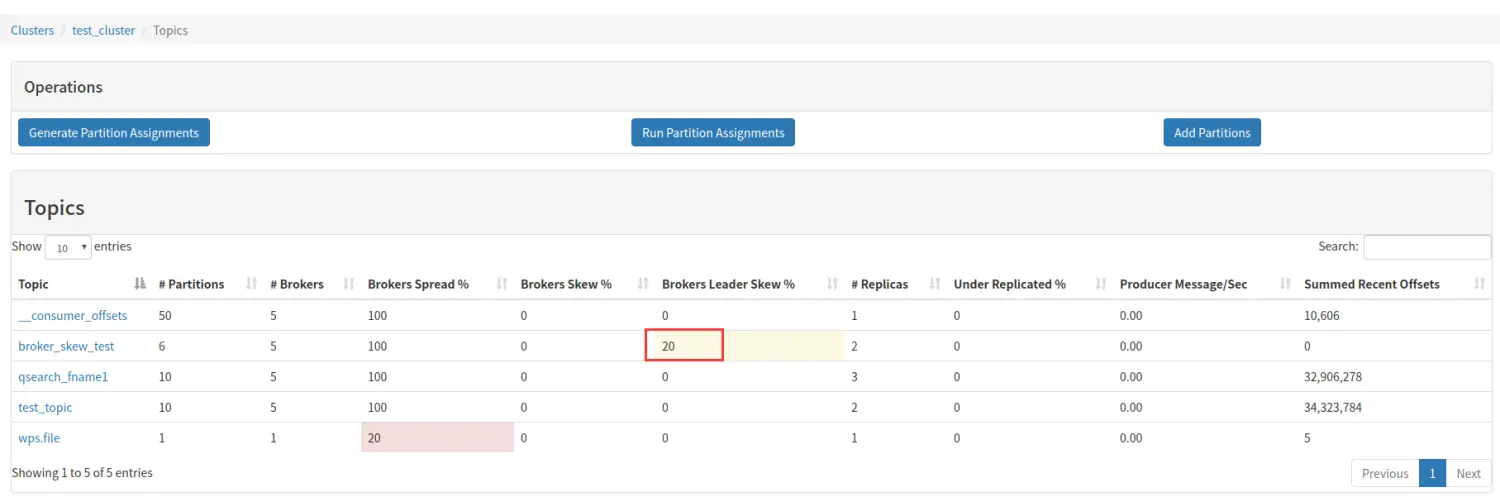This screenshot has height=497, width=1500.
Task: Sort by Brokers Skew % icon
Action: pyautogui.click(x=643, y=284)
